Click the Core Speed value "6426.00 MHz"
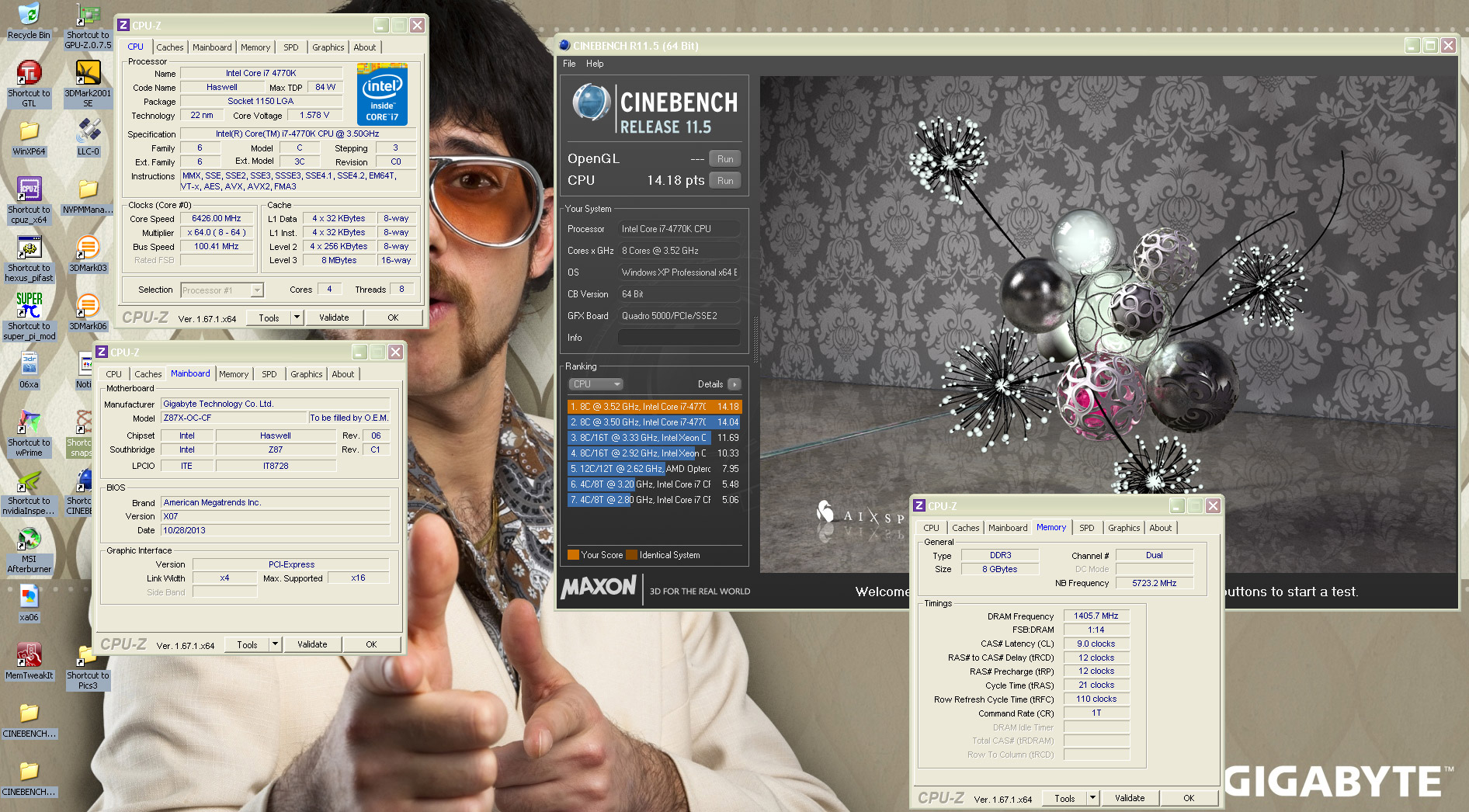The image size is (1469, 812). (217, 219)
